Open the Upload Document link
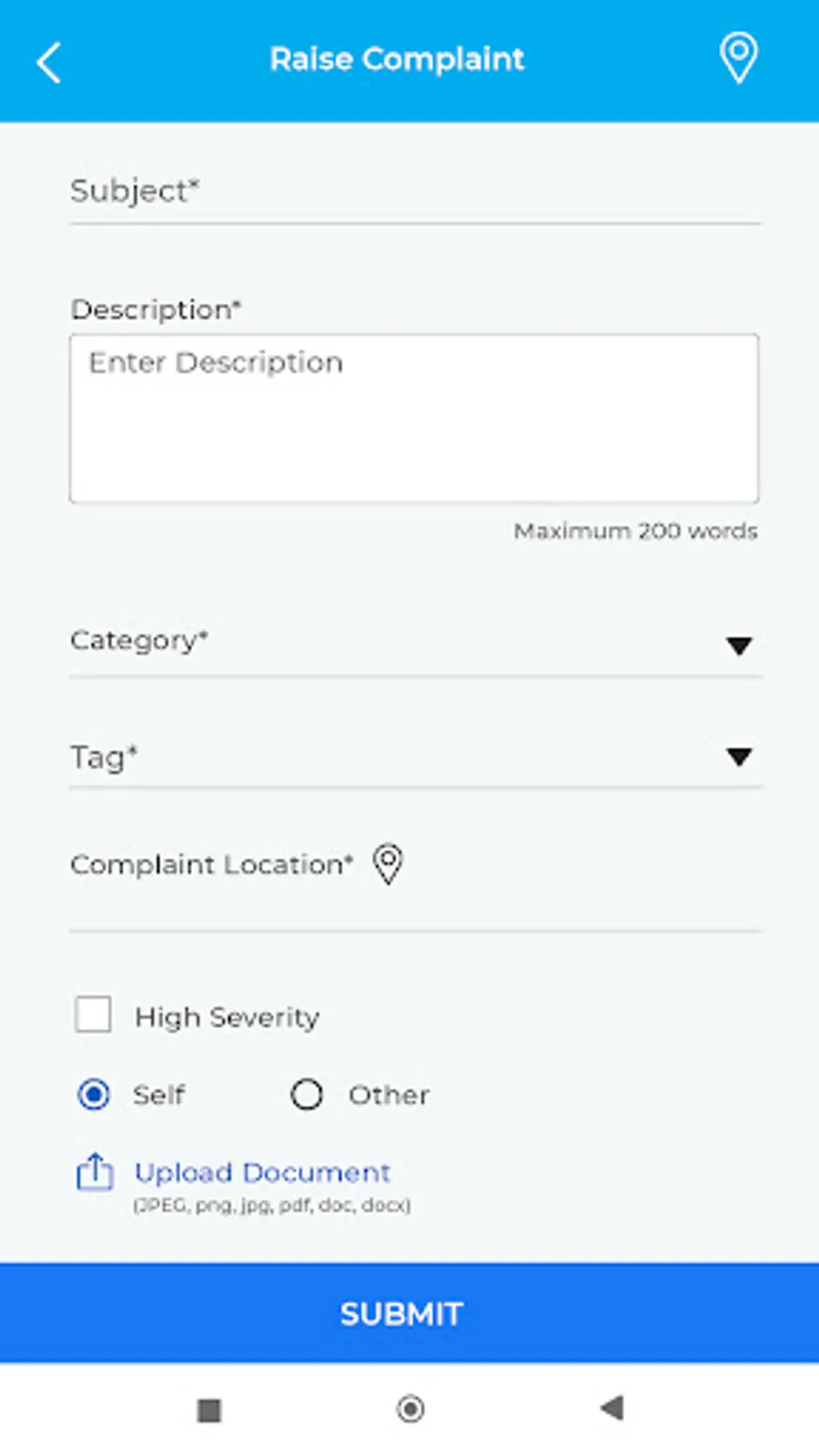819x1456 pixels. pos(262,1172)
